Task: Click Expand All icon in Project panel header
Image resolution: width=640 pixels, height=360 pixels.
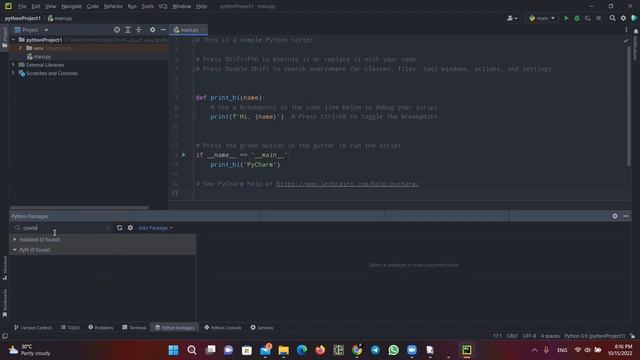Action: 128,30
